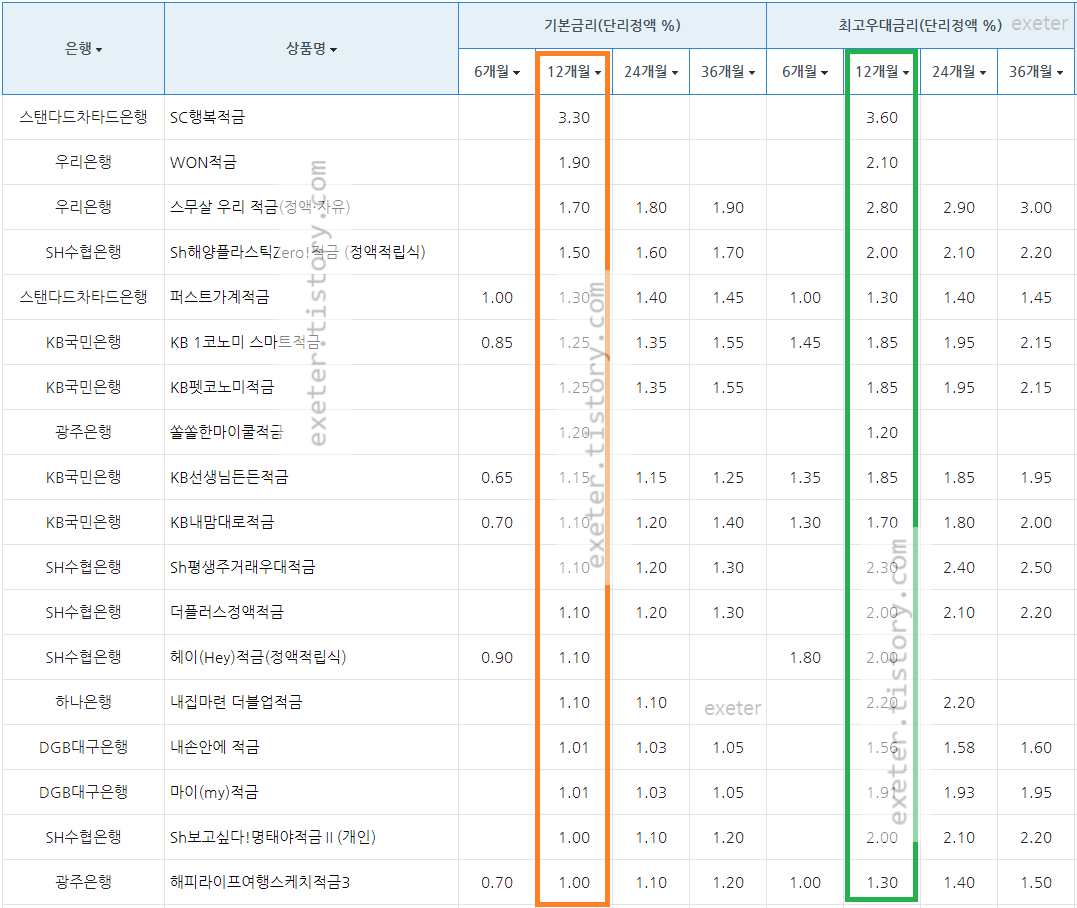Image resolution: width=1077 pixels, height=908 pixels.
Task: Click the 최고우대금리(단리정액 %) group header
Action: [920, 25]
